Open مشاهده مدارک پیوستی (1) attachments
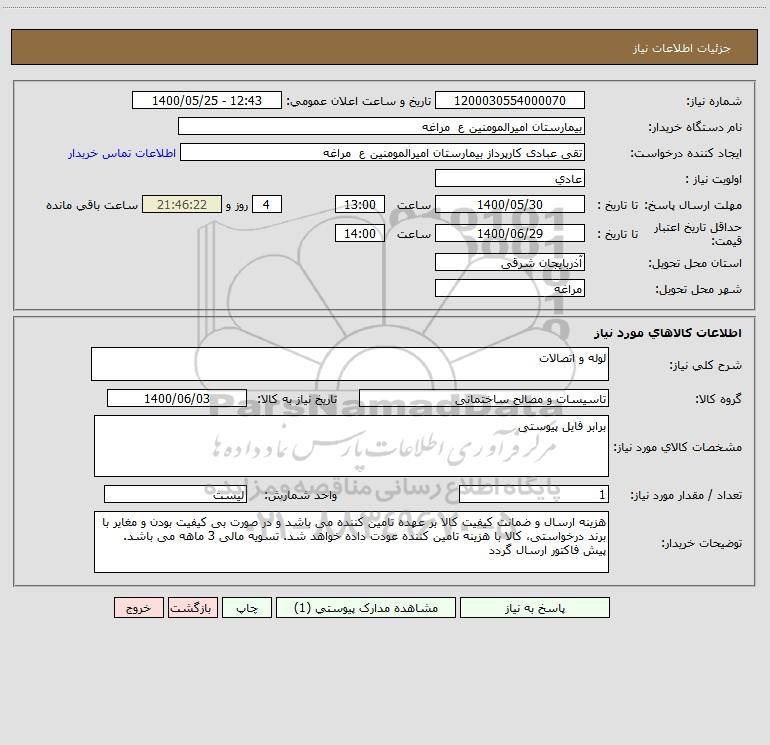Screen dimensions: 770x745 point(366,607)
